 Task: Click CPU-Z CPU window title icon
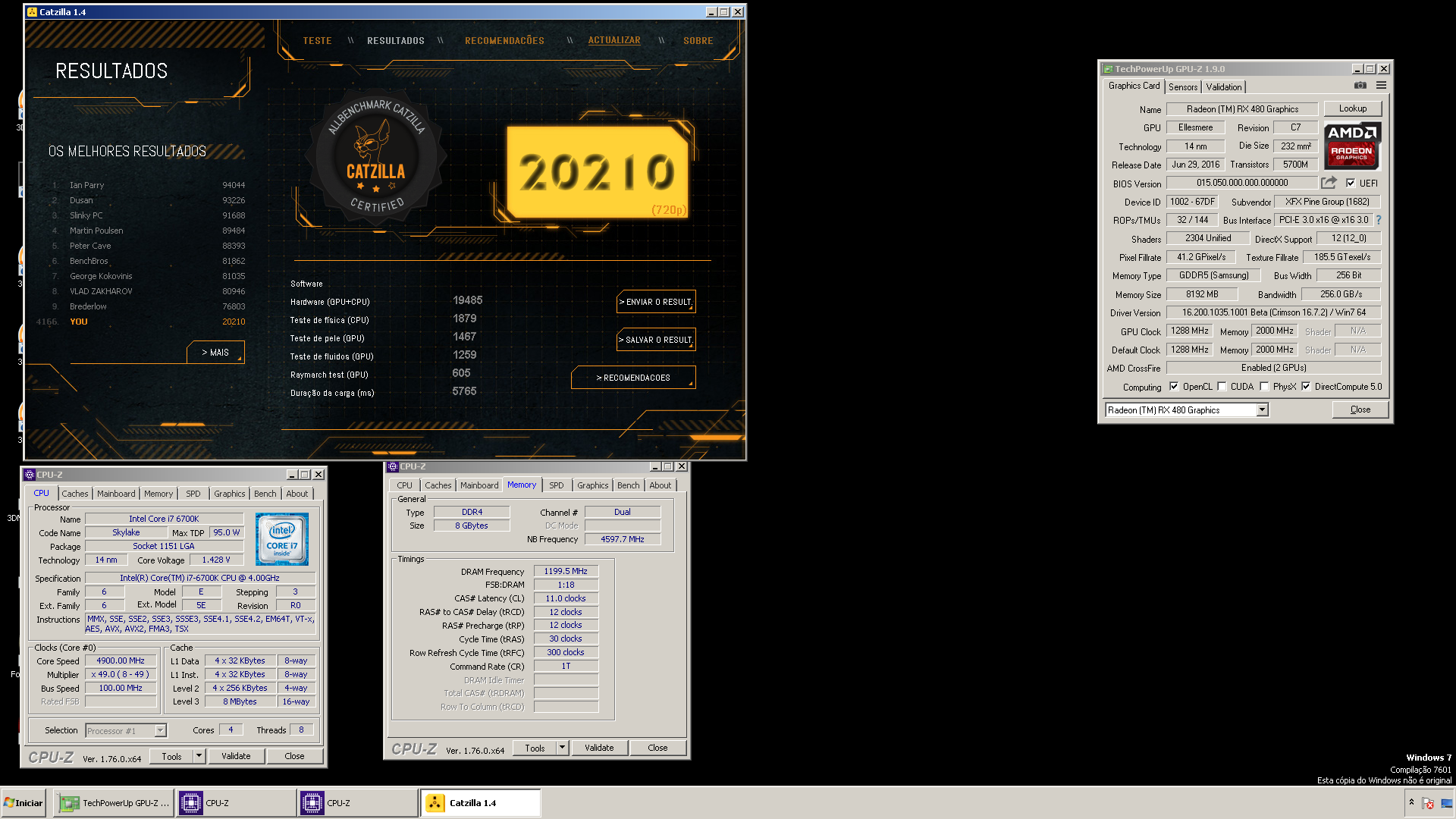coord(30,475)
